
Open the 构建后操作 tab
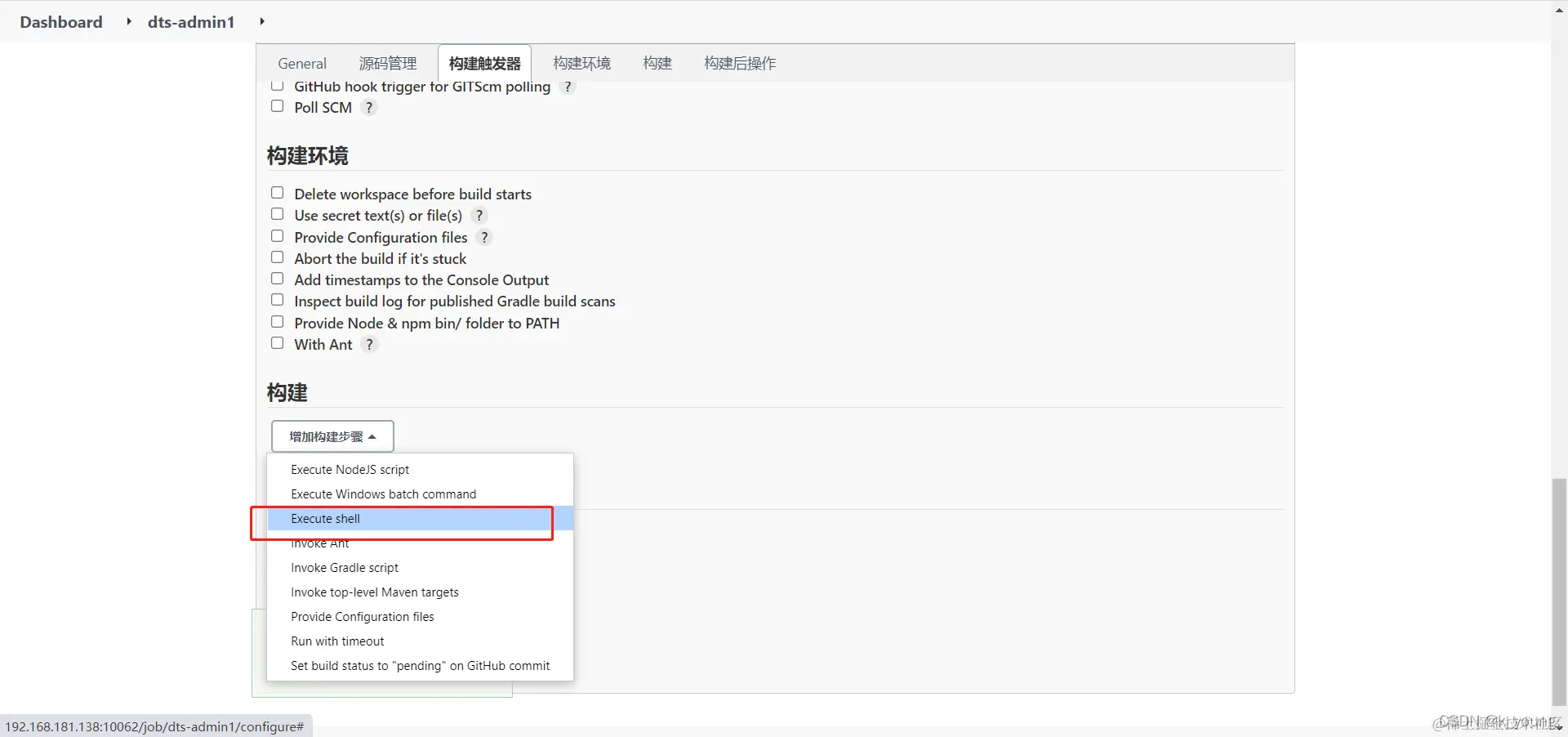740,64
